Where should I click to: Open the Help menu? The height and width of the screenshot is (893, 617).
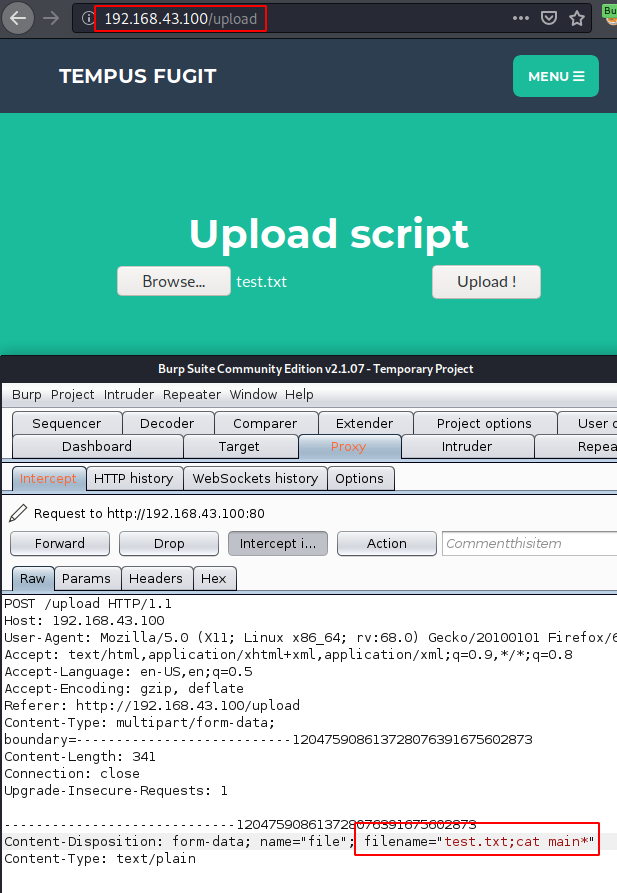pyautogui.click(x=299, y=394)
